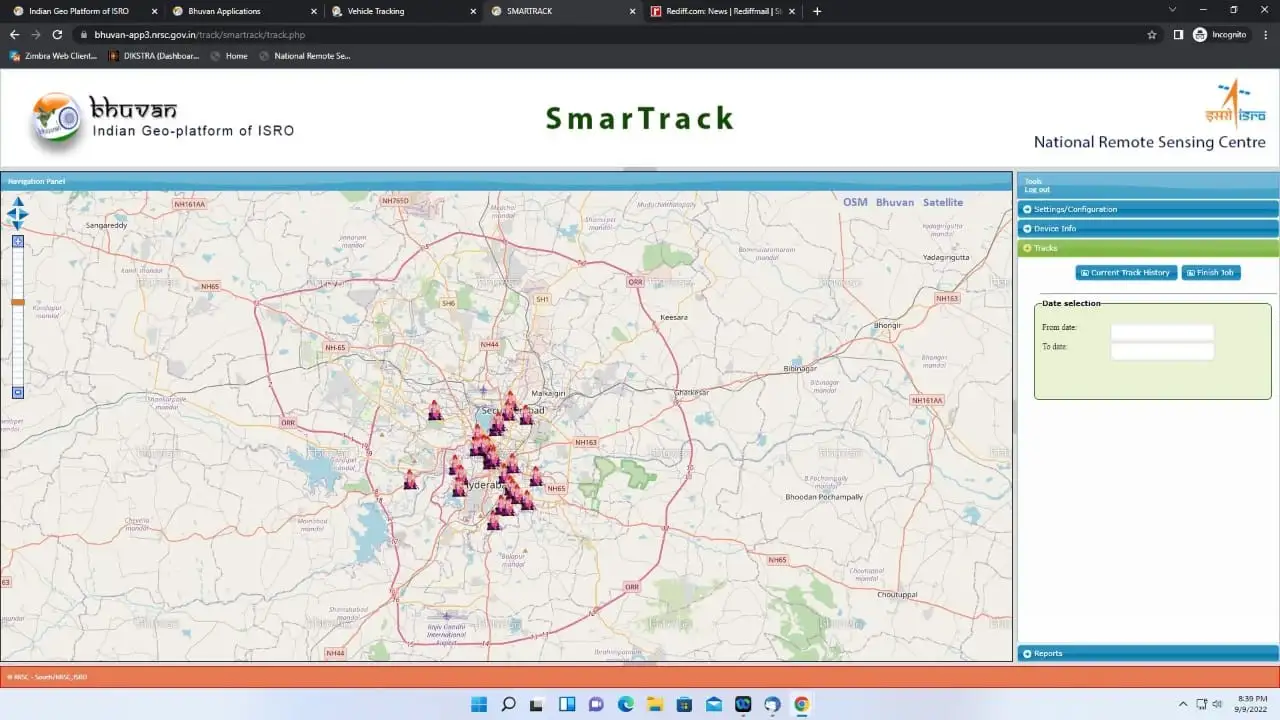1280x720 pixels.
Task: Go back in browser history
Action: [14, 34]
